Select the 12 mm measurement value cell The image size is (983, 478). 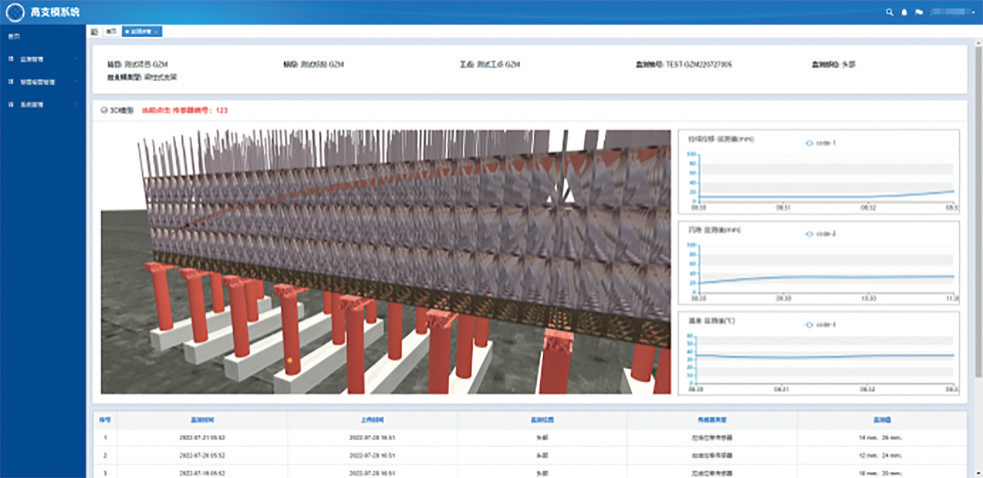point(882,455)
